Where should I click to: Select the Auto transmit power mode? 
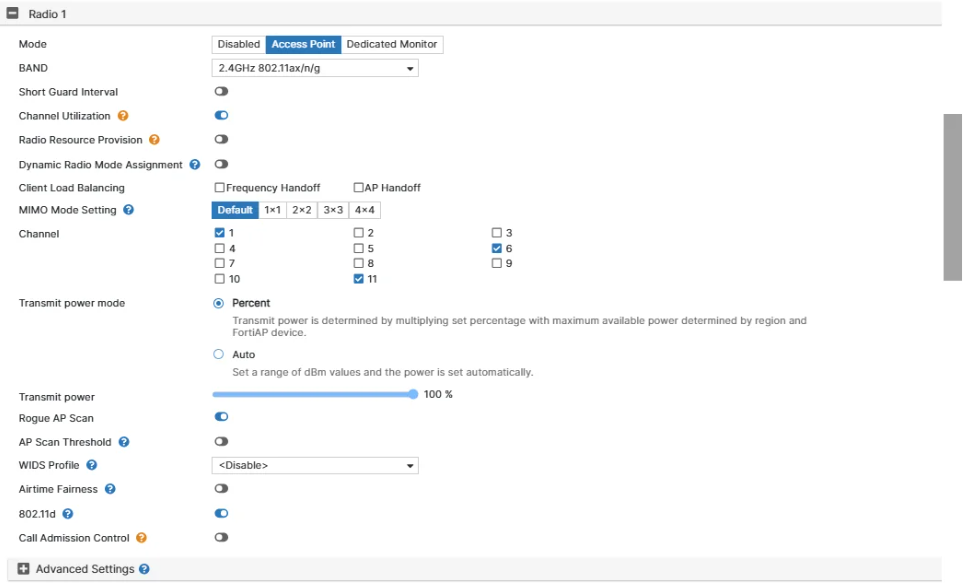pyautogui.click(x=219, y=354)
